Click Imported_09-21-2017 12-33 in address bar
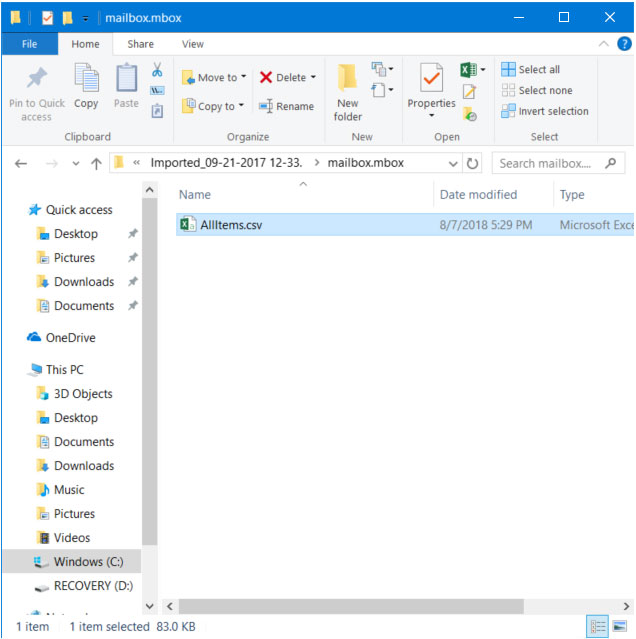 pos(226,163)
